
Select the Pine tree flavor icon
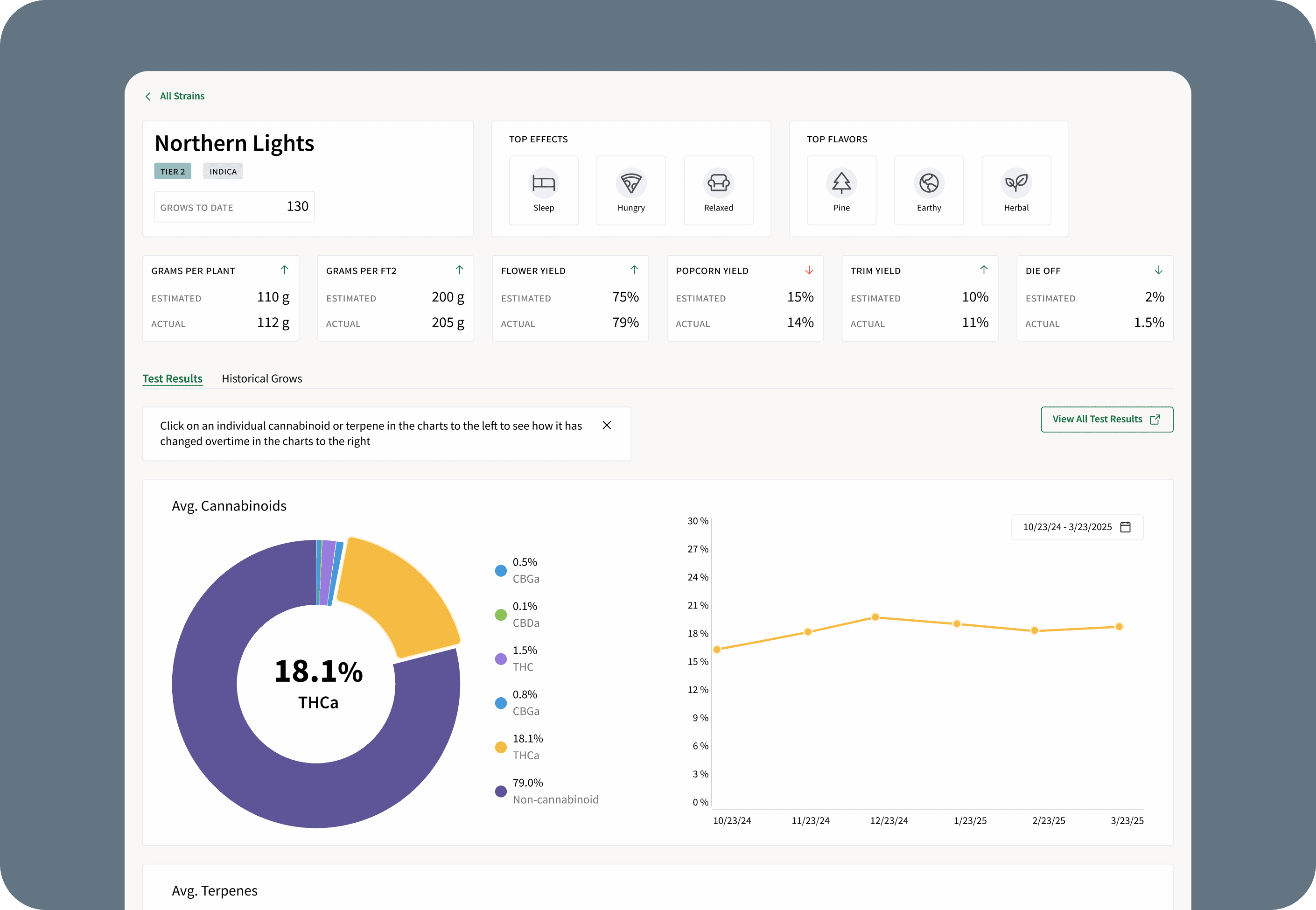click(841, 183)
